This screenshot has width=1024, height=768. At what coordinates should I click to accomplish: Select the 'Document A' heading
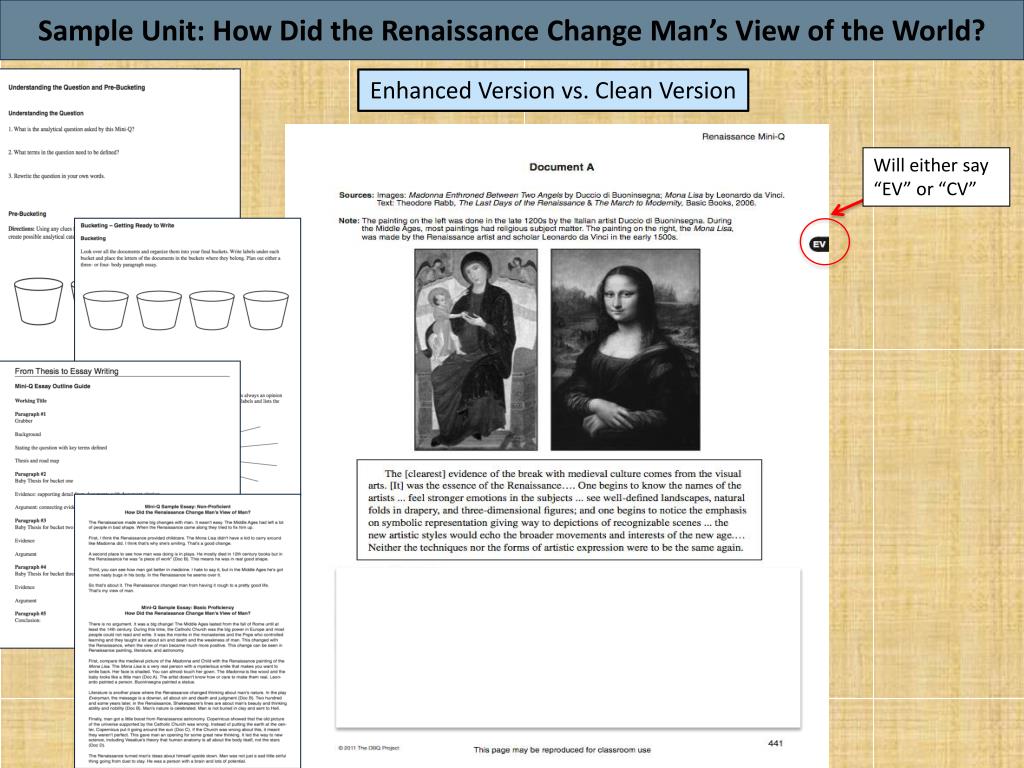click(562, 167)
